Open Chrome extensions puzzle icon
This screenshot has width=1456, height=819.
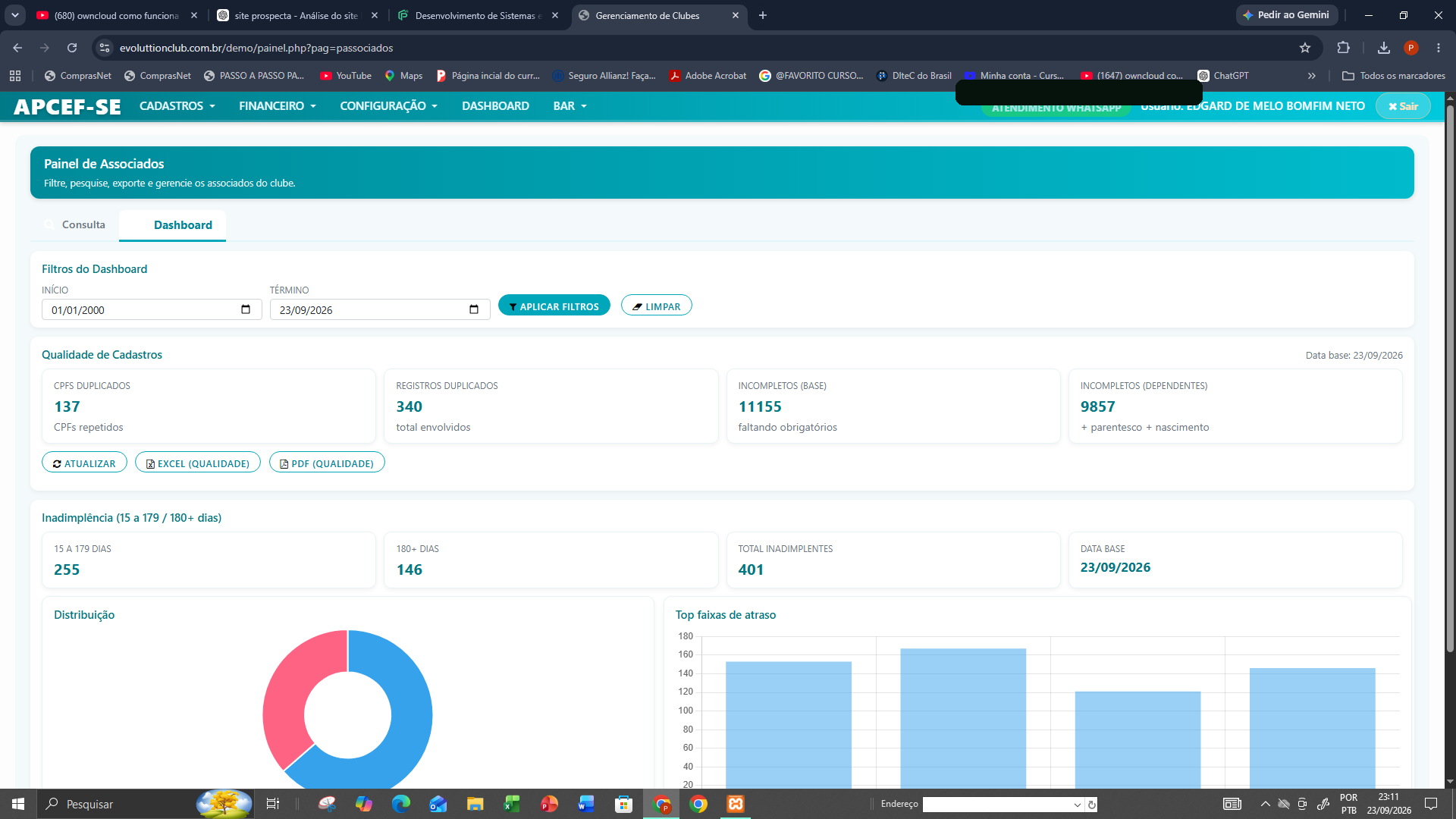1343,48
